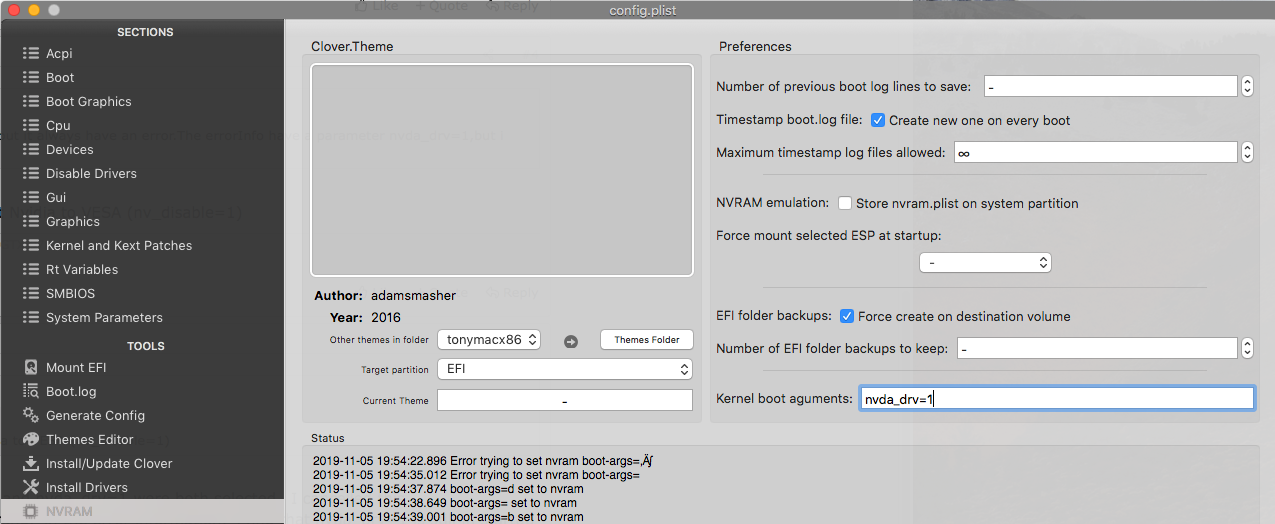This screenshot has width=1275, height=524.
Task: Open Install Drivers tool label
Action: [87, 487]
